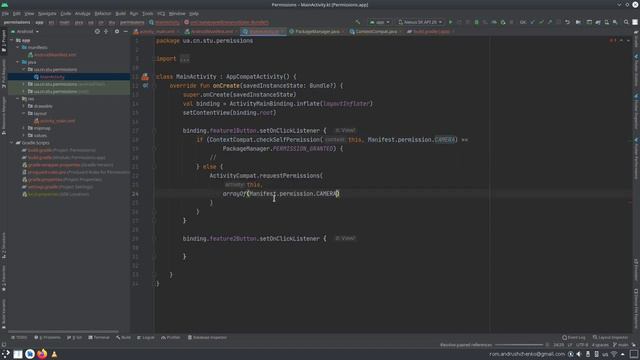Switch to AndroidManifest.xml editor tab
The height and width of the screenshot is (360, 640).
211,31
